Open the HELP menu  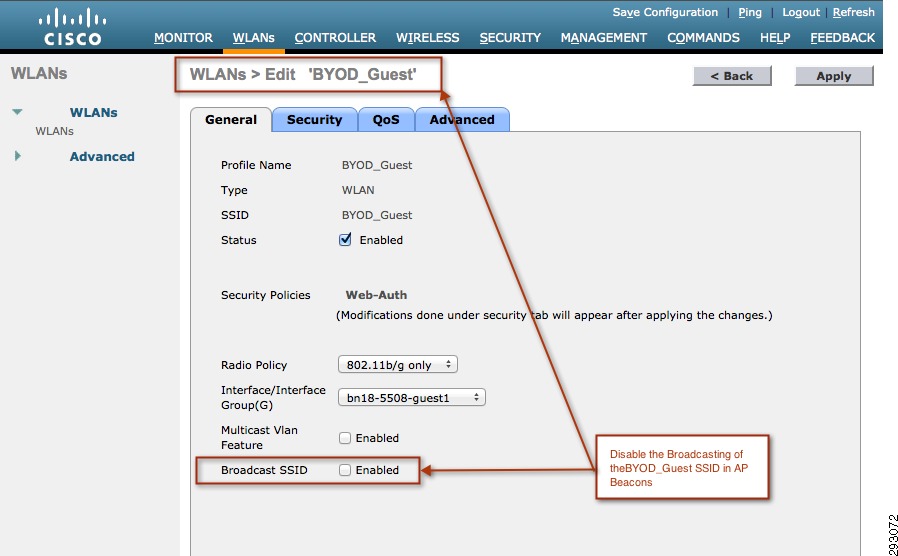[775, 38]
